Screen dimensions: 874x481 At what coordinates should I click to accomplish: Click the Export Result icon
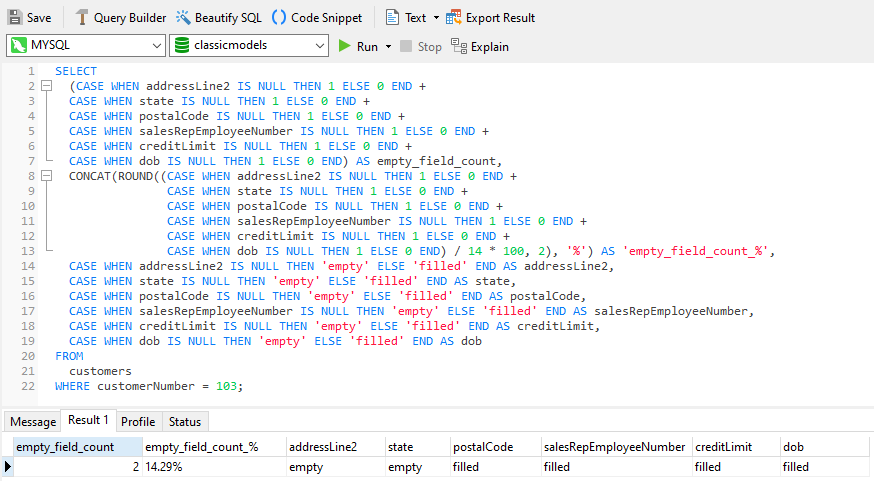tap(454, 18)
